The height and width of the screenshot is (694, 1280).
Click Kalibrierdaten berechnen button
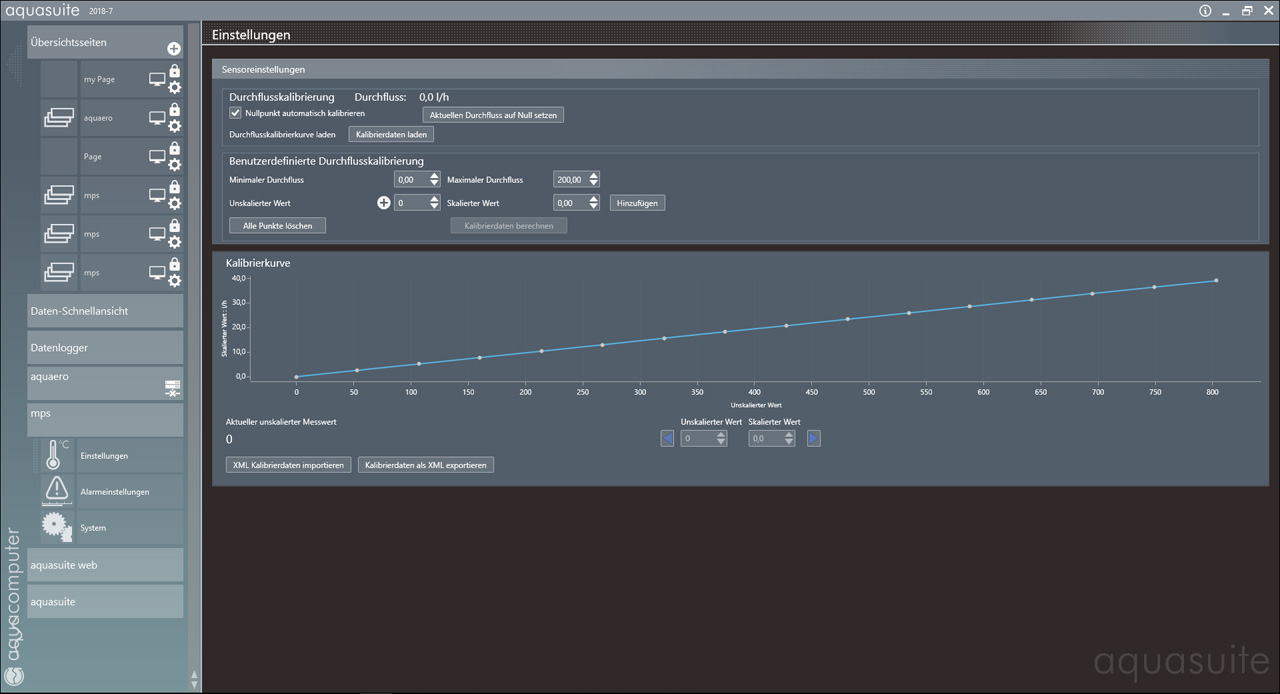tap(509, 226)
